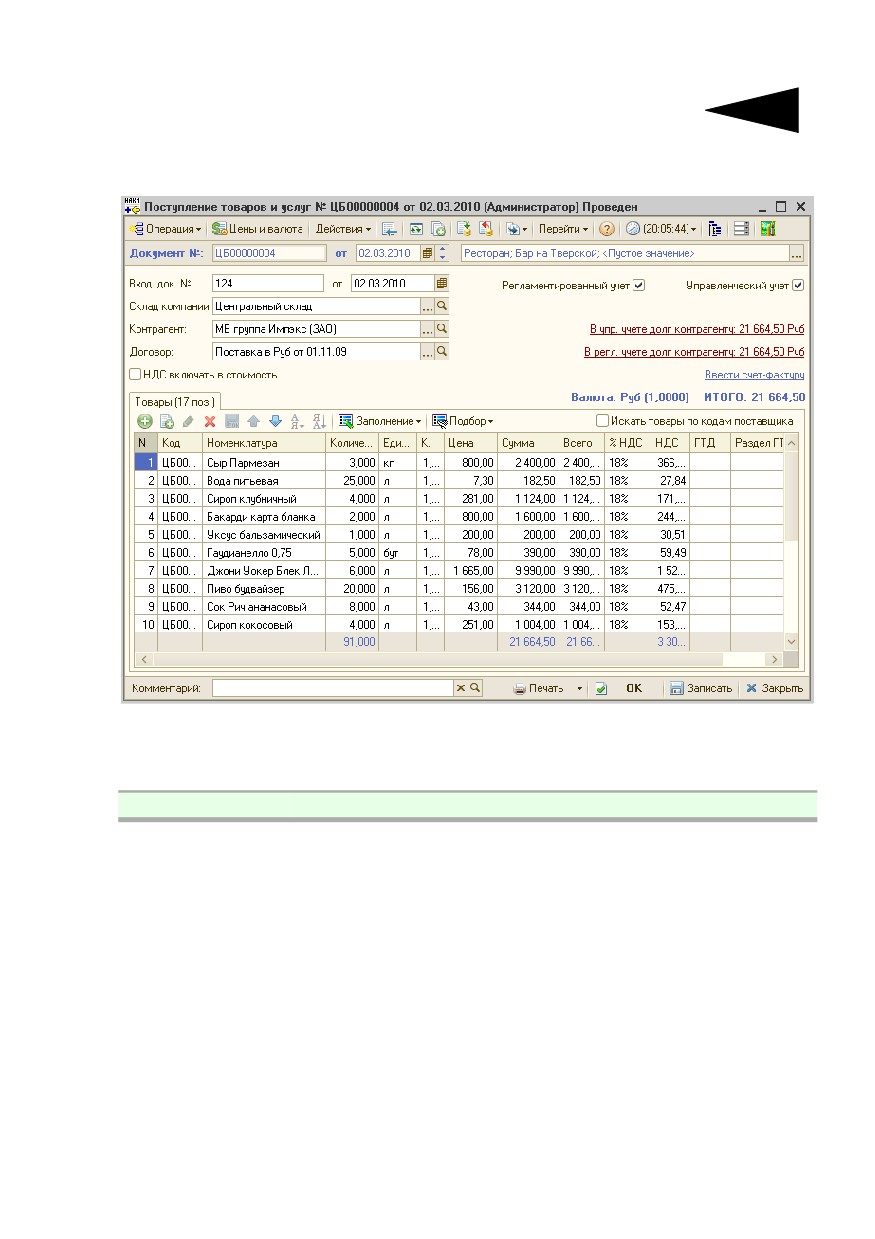The height and width of the screenshot is (1239, 875).
Task: Move row up with the up arrow icon
Action: coord(254,422)
